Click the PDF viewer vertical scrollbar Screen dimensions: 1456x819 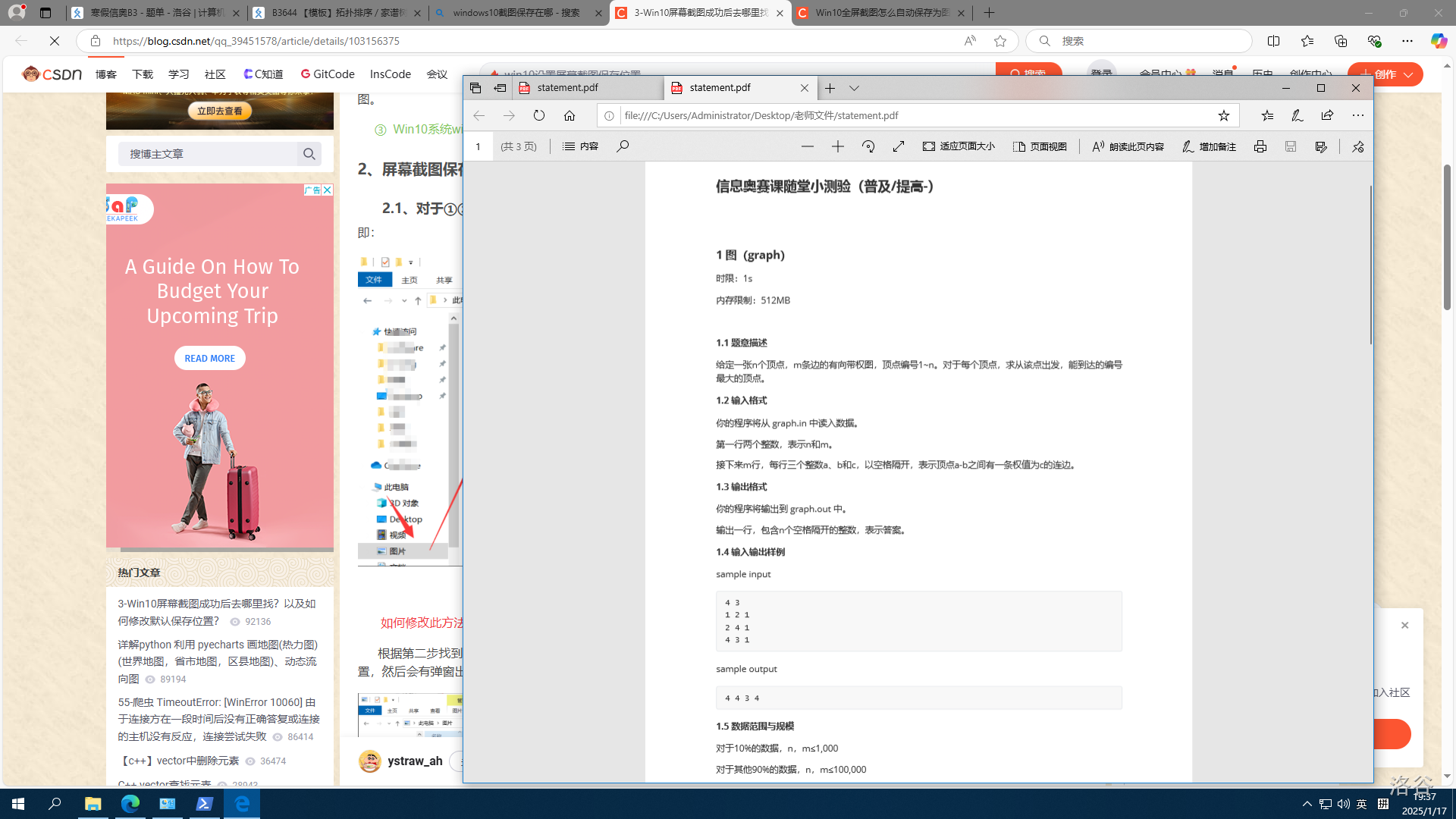tap(1370, 265)
